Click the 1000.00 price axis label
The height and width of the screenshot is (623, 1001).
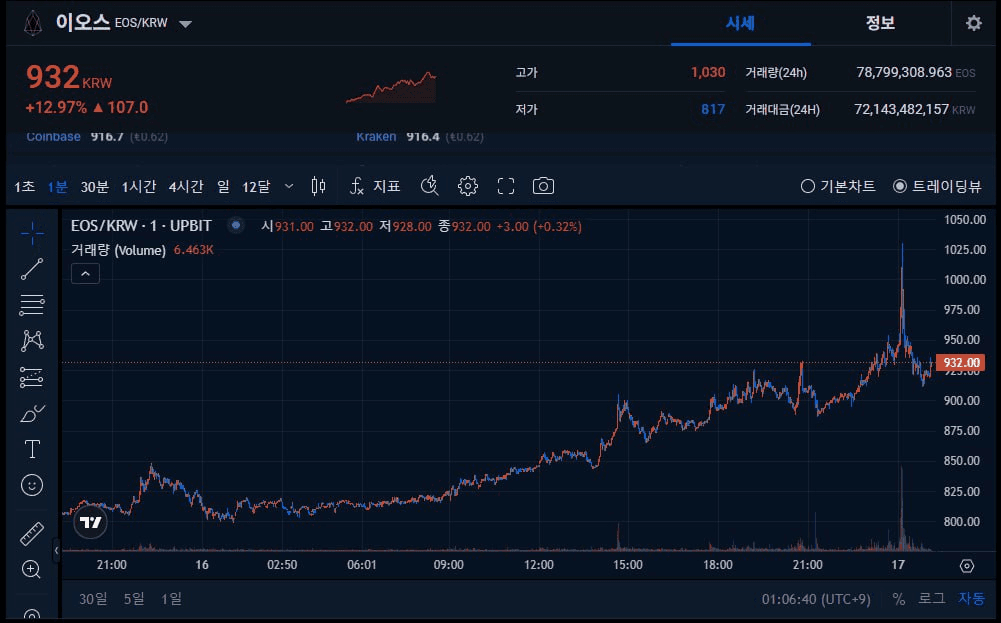click(x=965, y=280)
